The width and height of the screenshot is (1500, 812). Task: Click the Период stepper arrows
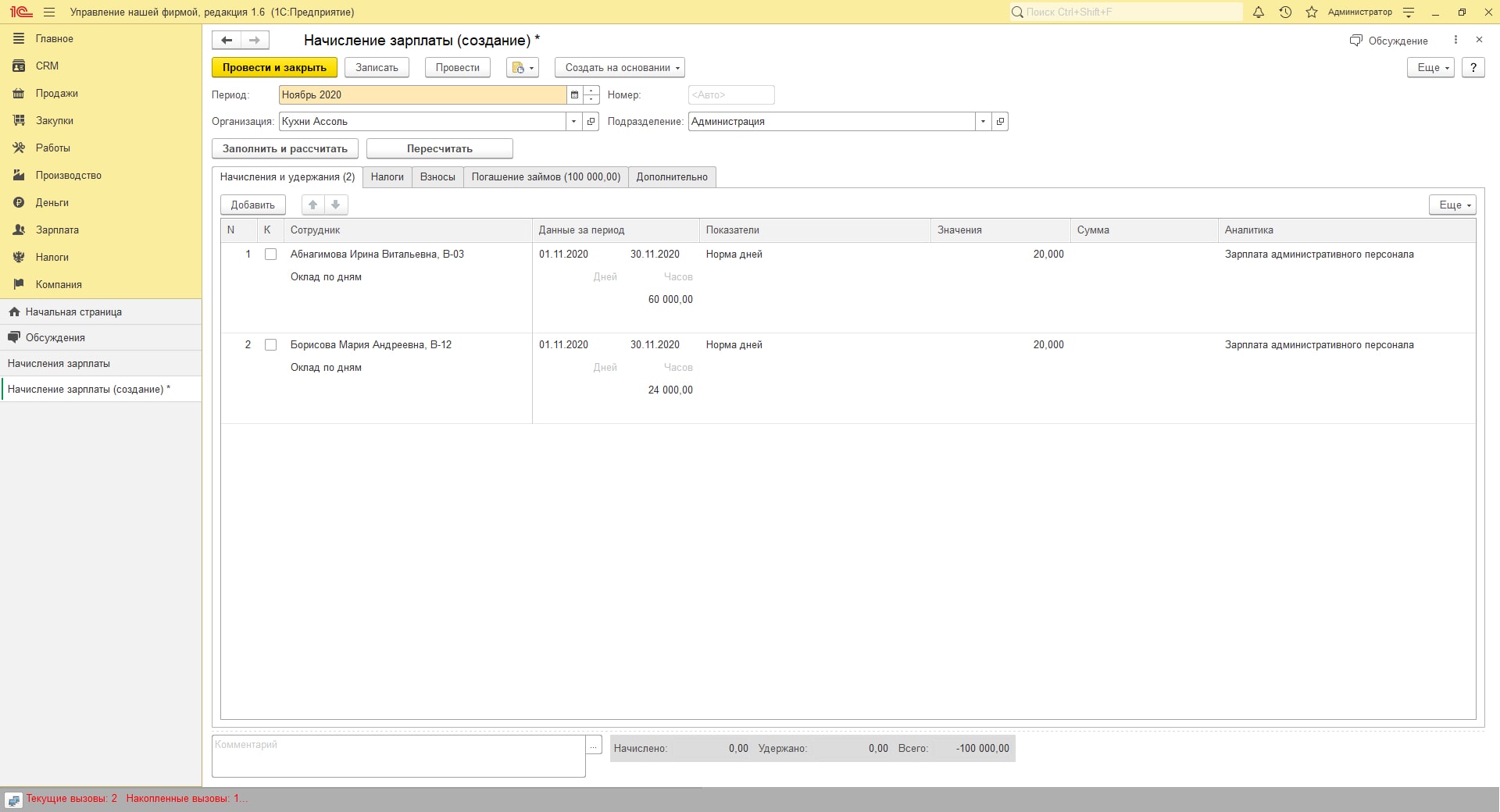[591, 95]
